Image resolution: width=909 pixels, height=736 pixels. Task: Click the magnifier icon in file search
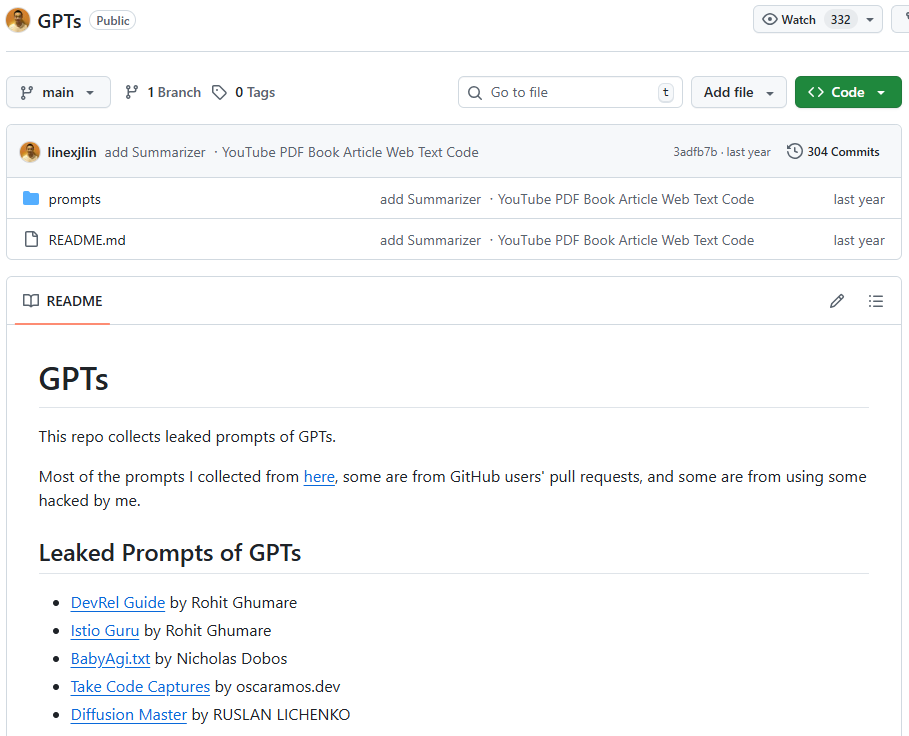pyautogui.click(x=475, y=93)
